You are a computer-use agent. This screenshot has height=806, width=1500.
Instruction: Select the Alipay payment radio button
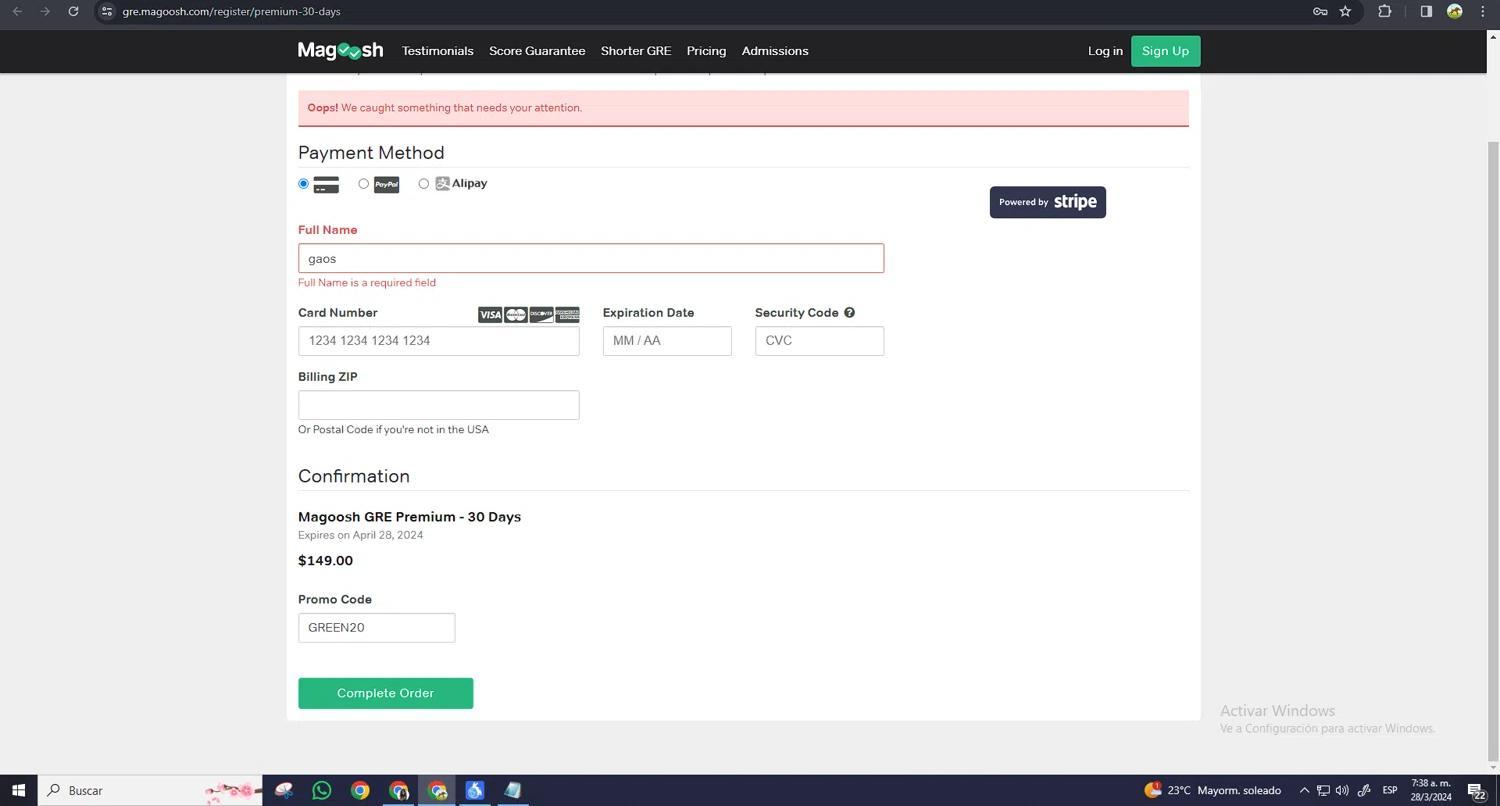(423, 184)
